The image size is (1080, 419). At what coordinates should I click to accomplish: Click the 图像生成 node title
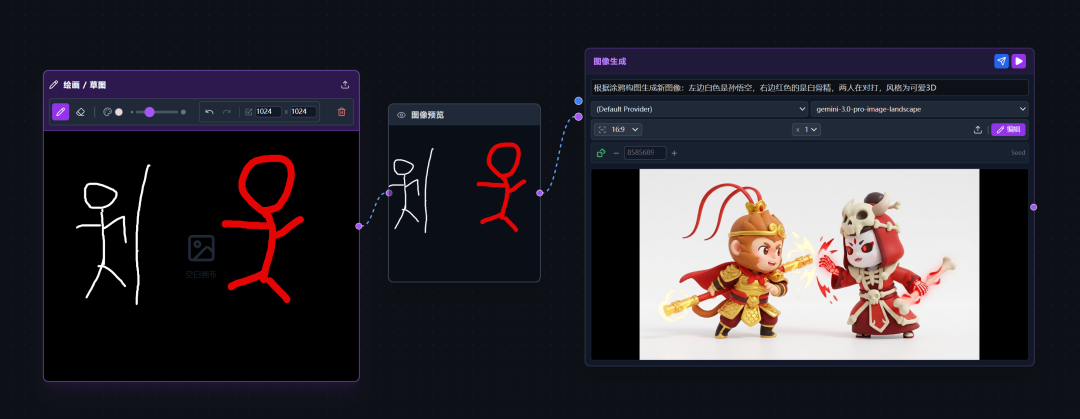(x=610, y=61)
